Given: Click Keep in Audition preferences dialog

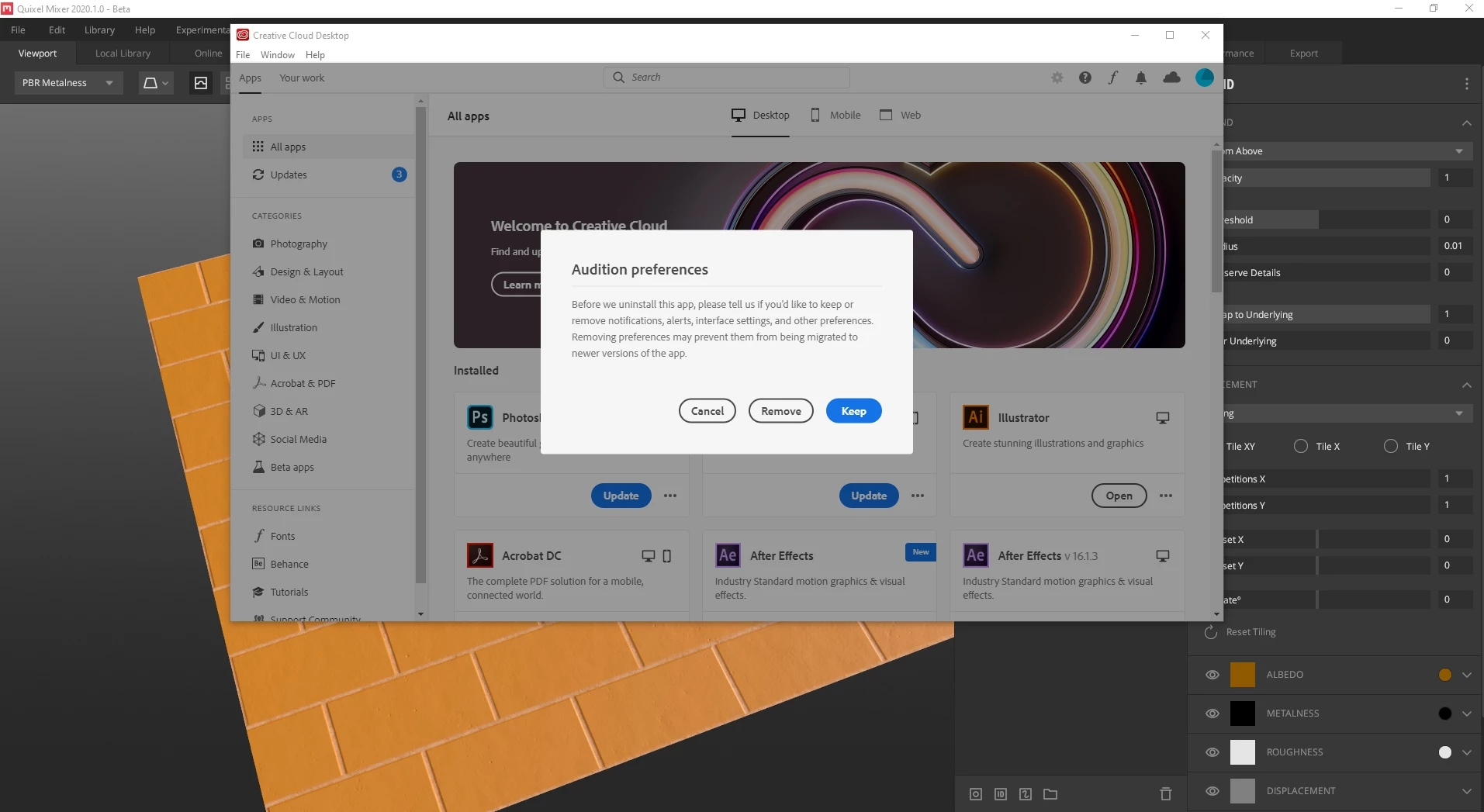Looking at the screenshot, I should coord(853,411).
